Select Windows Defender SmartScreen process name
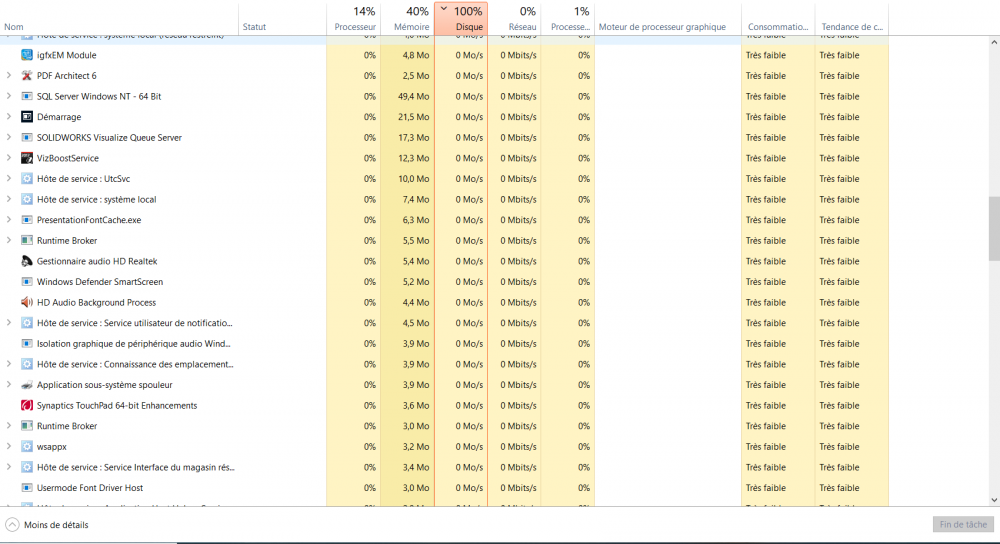Screen dimensions: 1000x544 pos(100,282)
